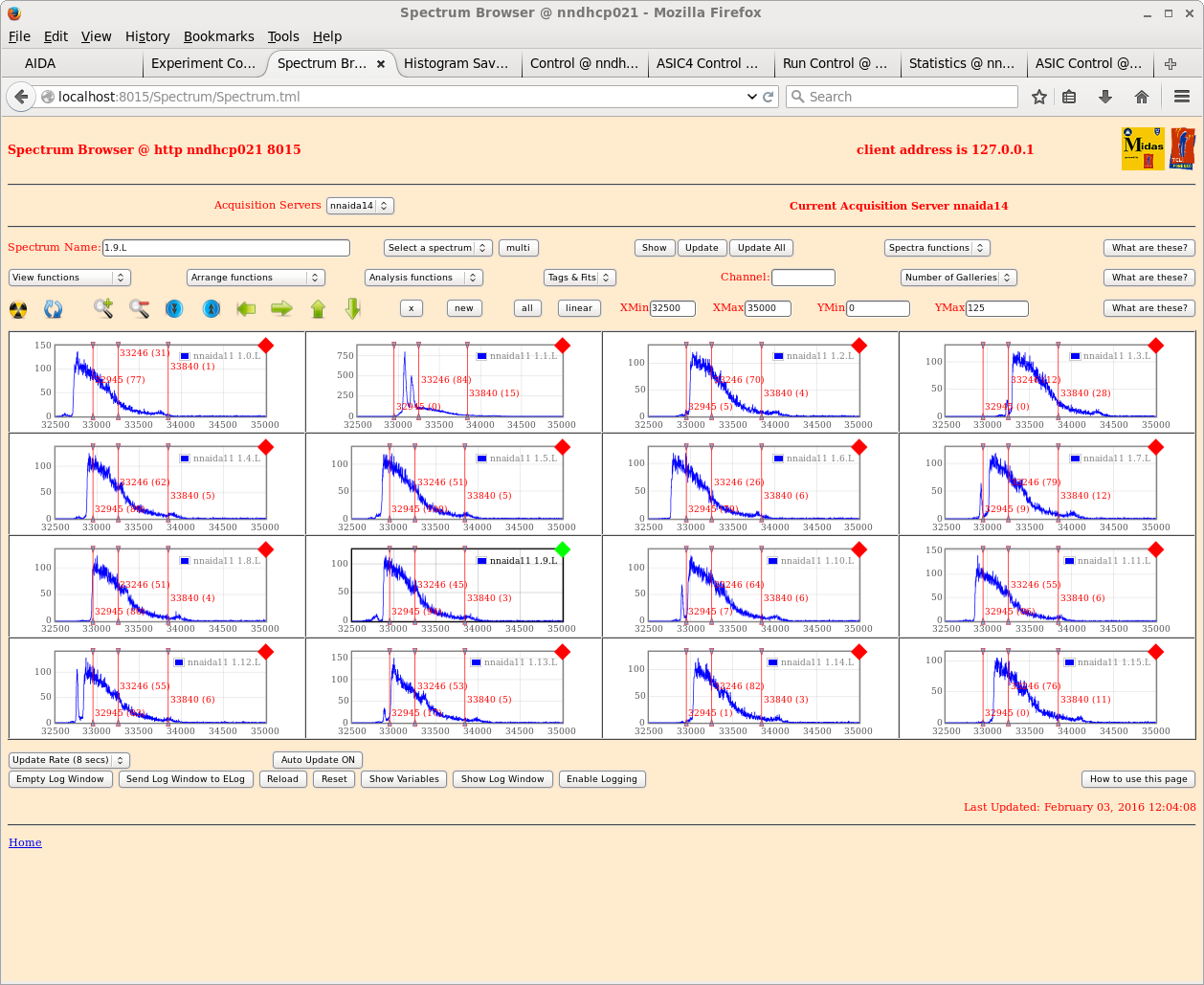Go back using Firefox back arrow
This screenshot has height=985, width=1204.
[x=21, y=97]
